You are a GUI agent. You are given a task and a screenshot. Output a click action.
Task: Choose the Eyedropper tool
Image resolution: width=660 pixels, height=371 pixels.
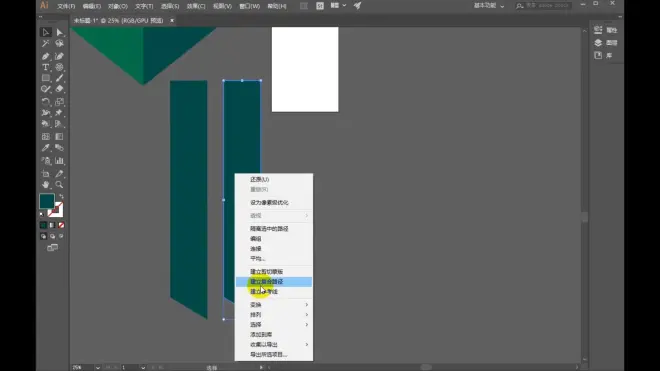45,148
